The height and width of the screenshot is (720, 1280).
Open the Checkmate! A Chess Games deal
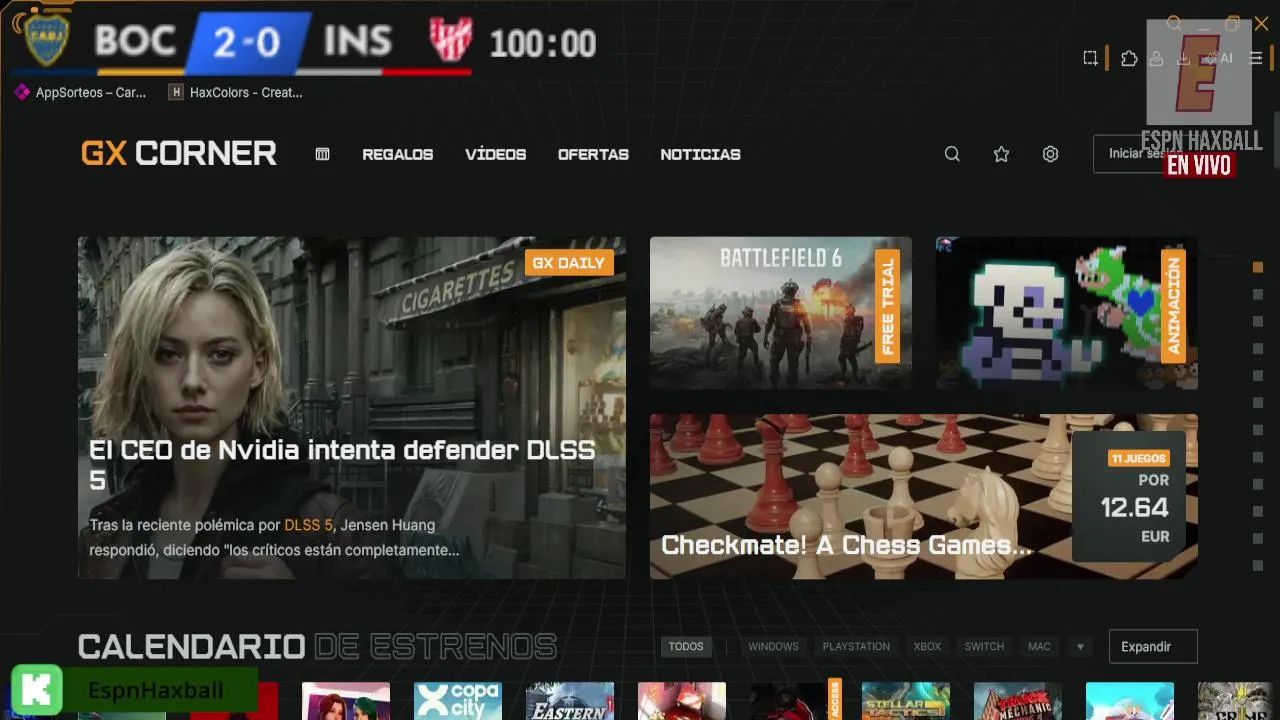[x=924, y=496]
